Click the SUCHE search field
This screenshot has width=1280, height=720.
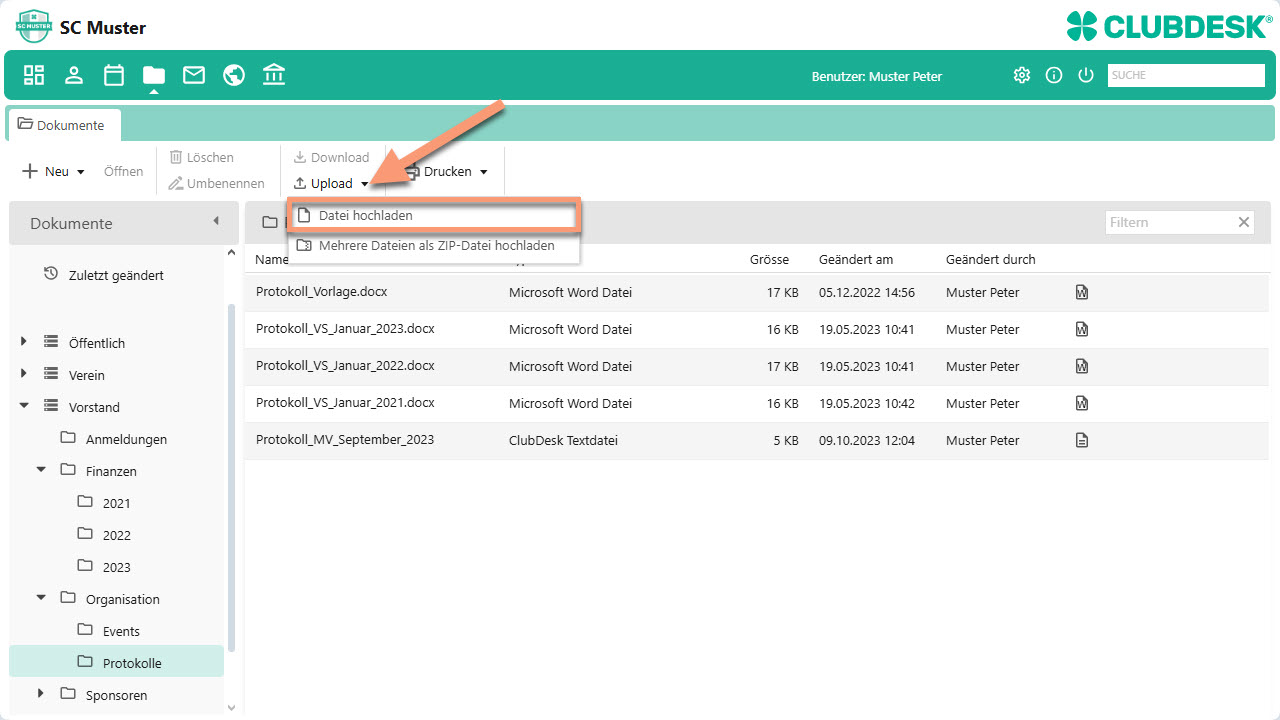[1186, 75]
